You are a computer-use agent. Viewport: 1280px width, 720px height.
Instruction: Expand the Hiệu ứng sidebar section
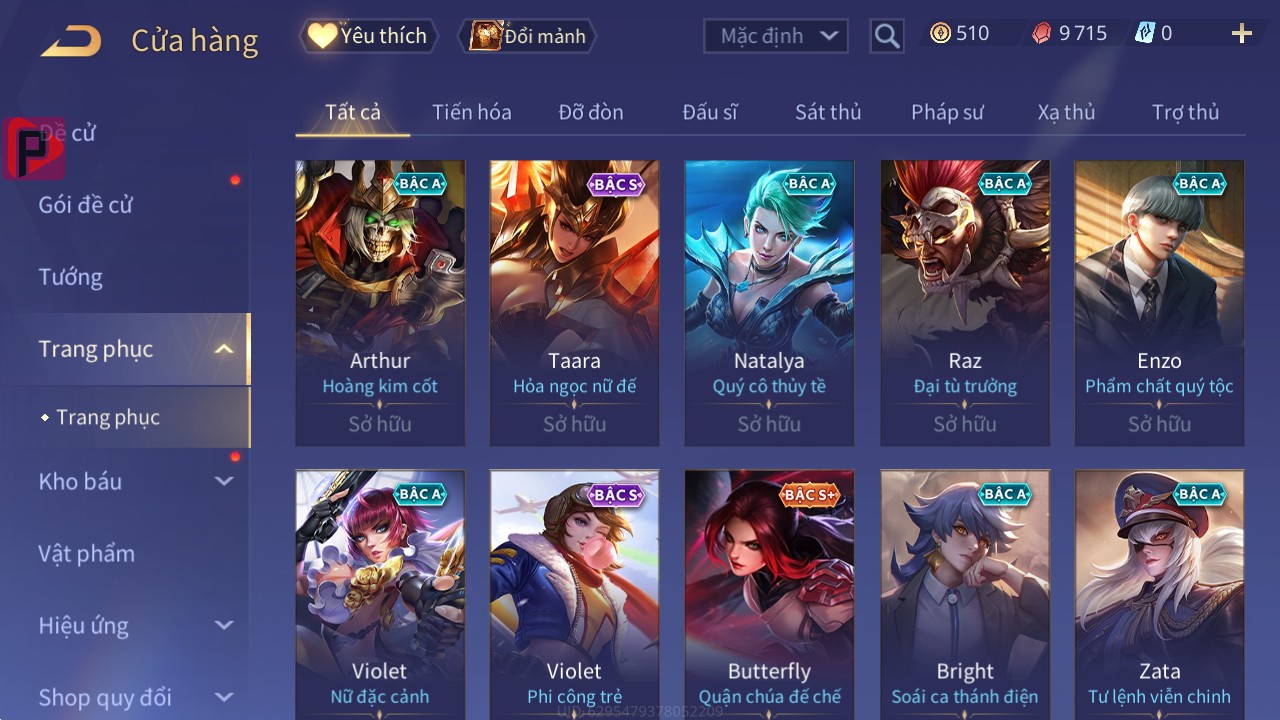coord(224,625)
